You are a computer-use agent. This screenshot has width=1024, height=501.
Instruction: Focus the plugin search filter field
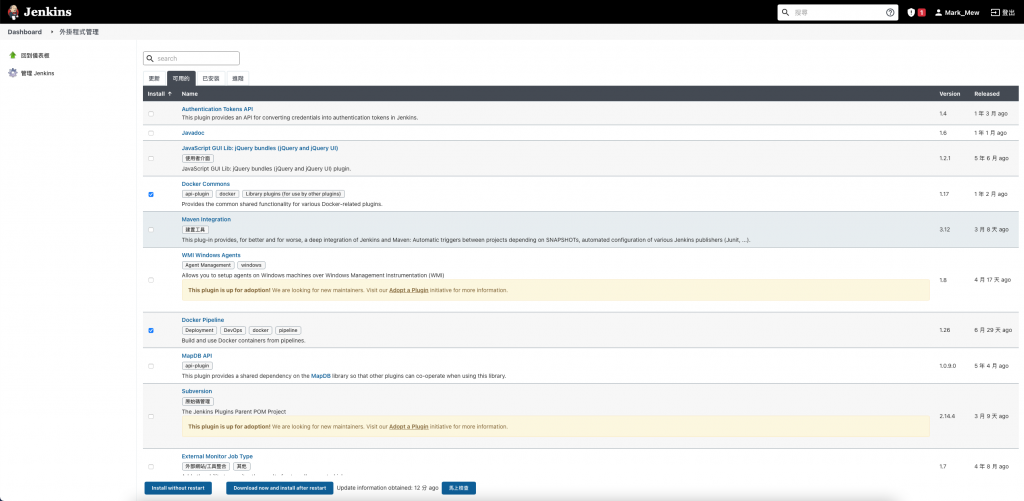pyautogui.click(x=191, y=58)
